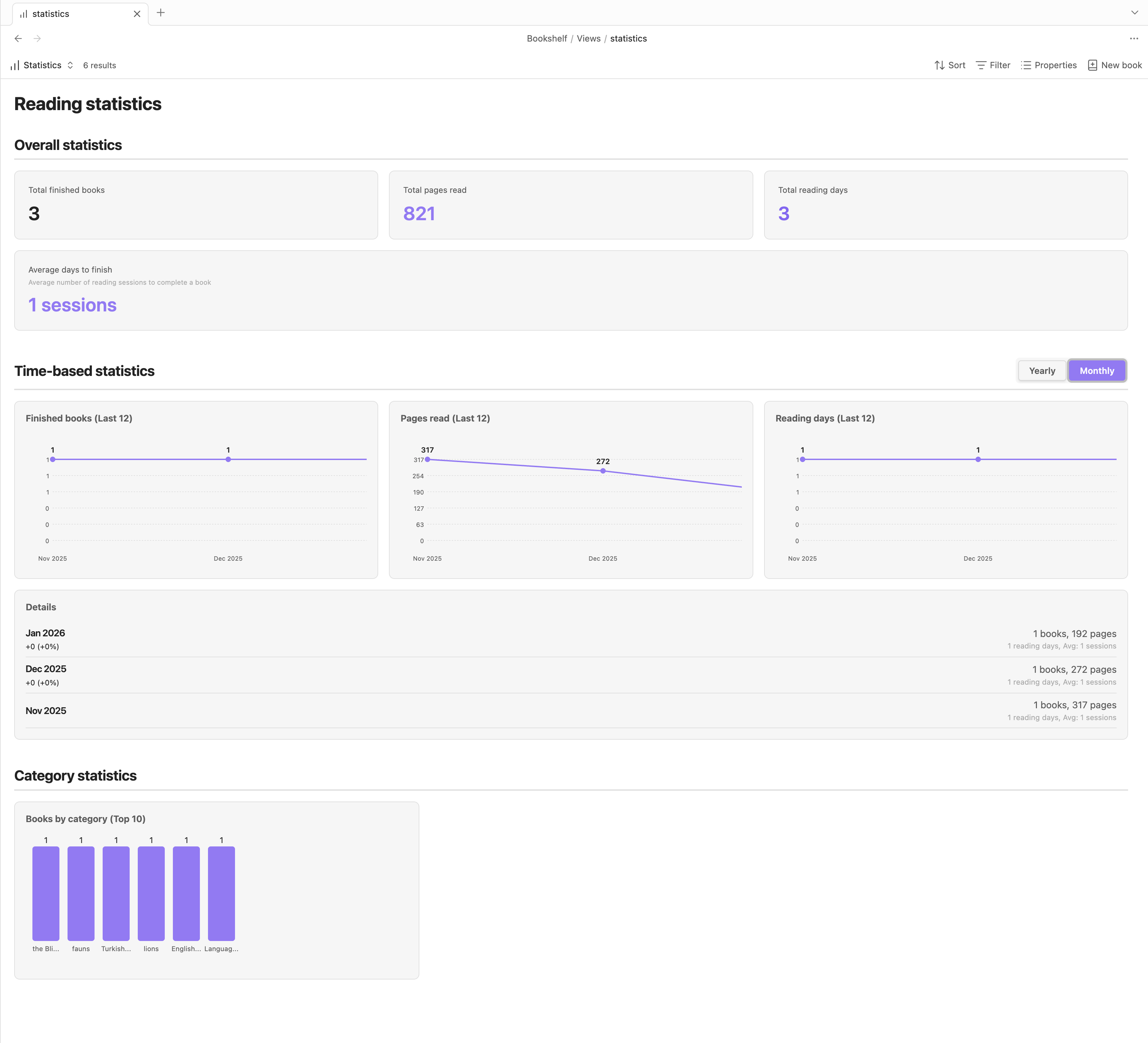Click the forward navigation arrow
Screen dimensions: 1148x1043
(37, 39)
